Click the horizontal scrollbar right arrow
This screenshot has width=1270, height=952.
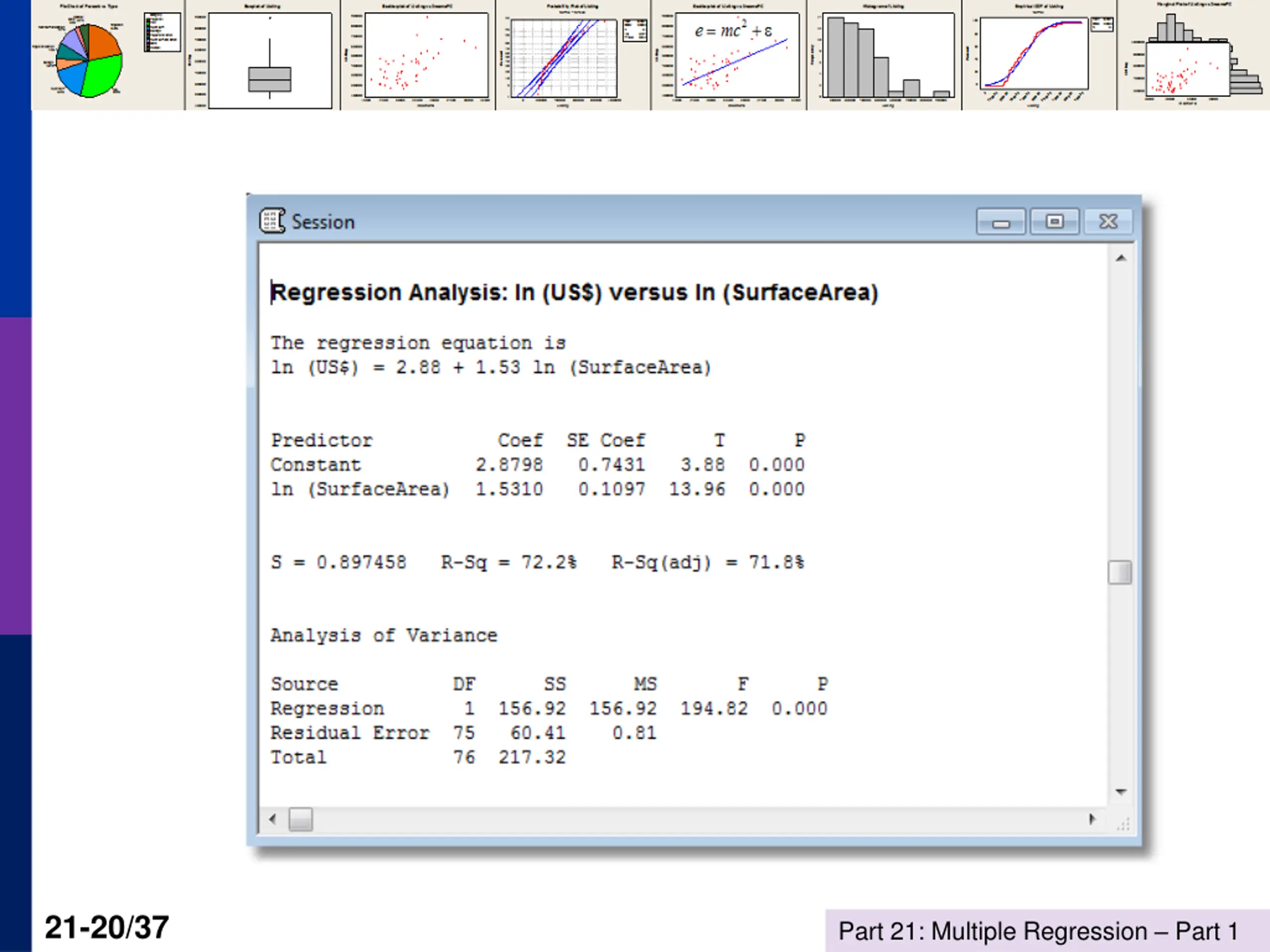tap(1092, 819)
